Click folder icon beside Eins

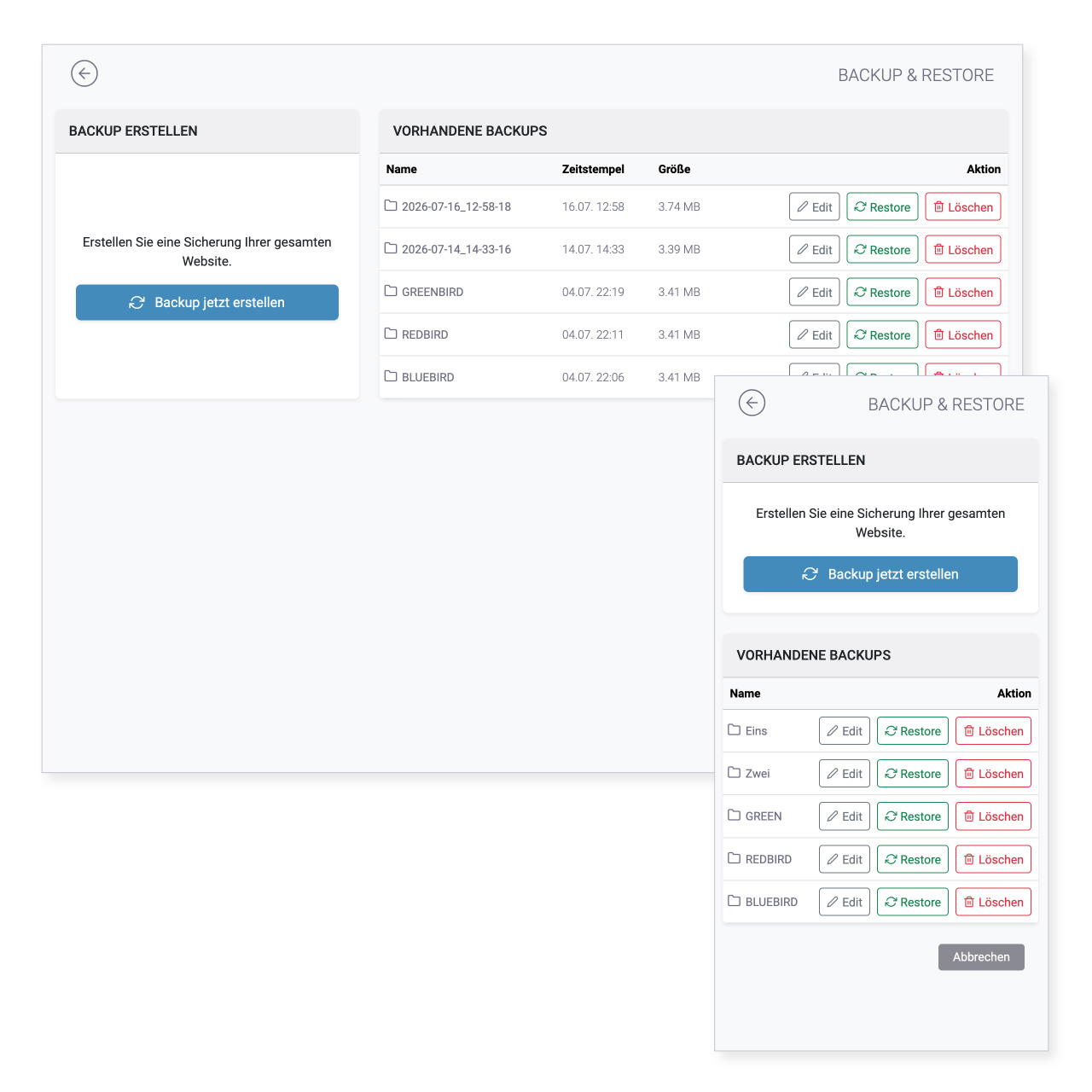pos(735,729)
